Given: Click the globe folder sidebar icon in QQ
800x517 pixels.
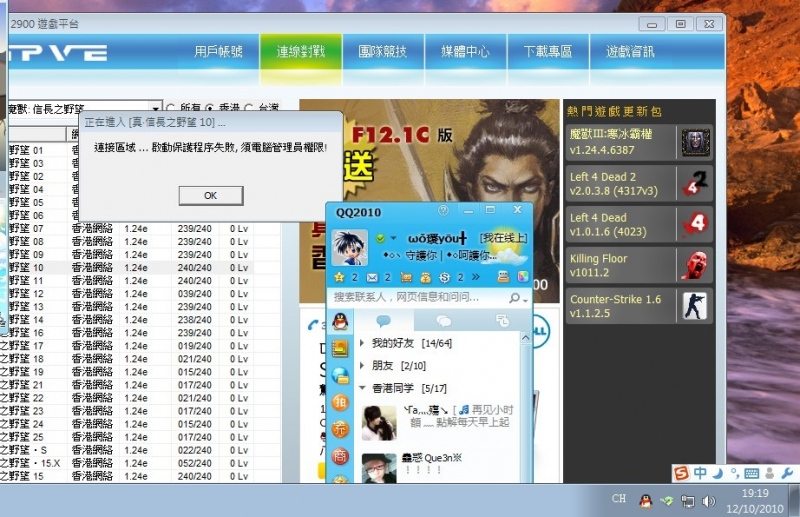Looking at the screenshot, I should 340,376.
